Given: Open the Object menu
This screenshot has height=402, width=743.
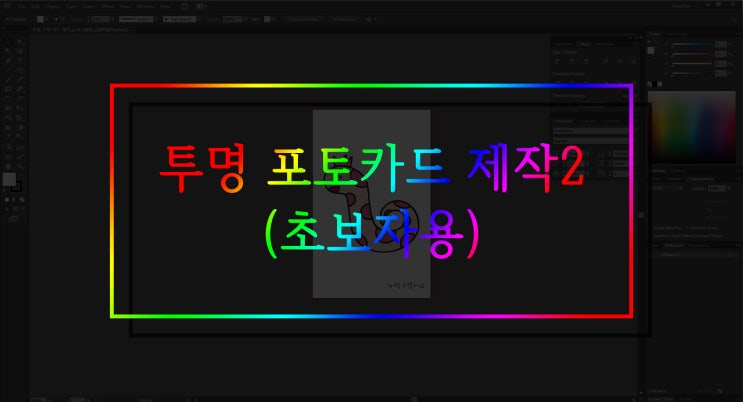Looking at the screenshot, I should click(54, 6).
